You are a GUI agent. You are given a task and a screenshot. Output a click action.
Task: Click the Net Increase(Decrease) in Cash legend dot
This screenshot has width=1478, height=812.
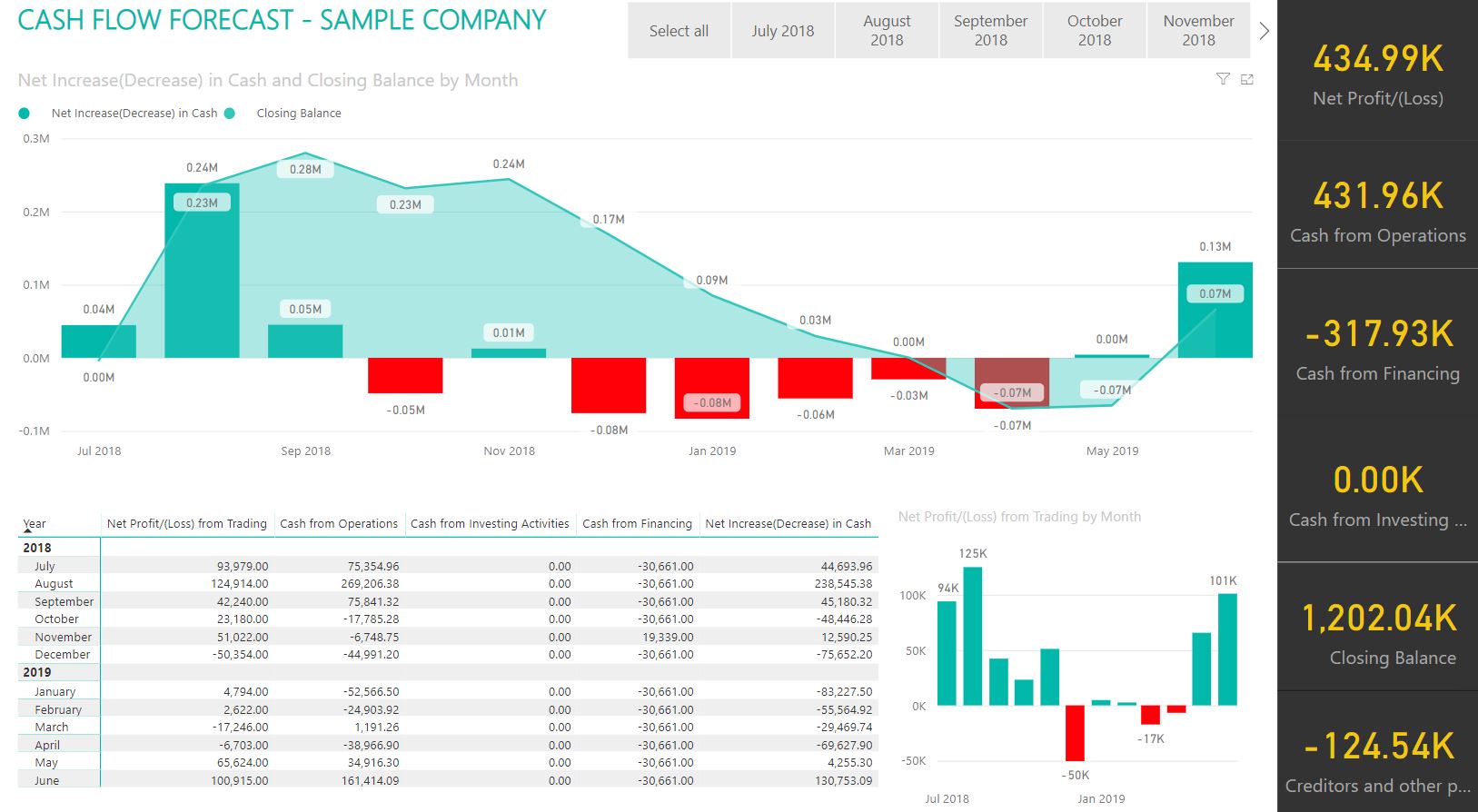tap(25, 114)
